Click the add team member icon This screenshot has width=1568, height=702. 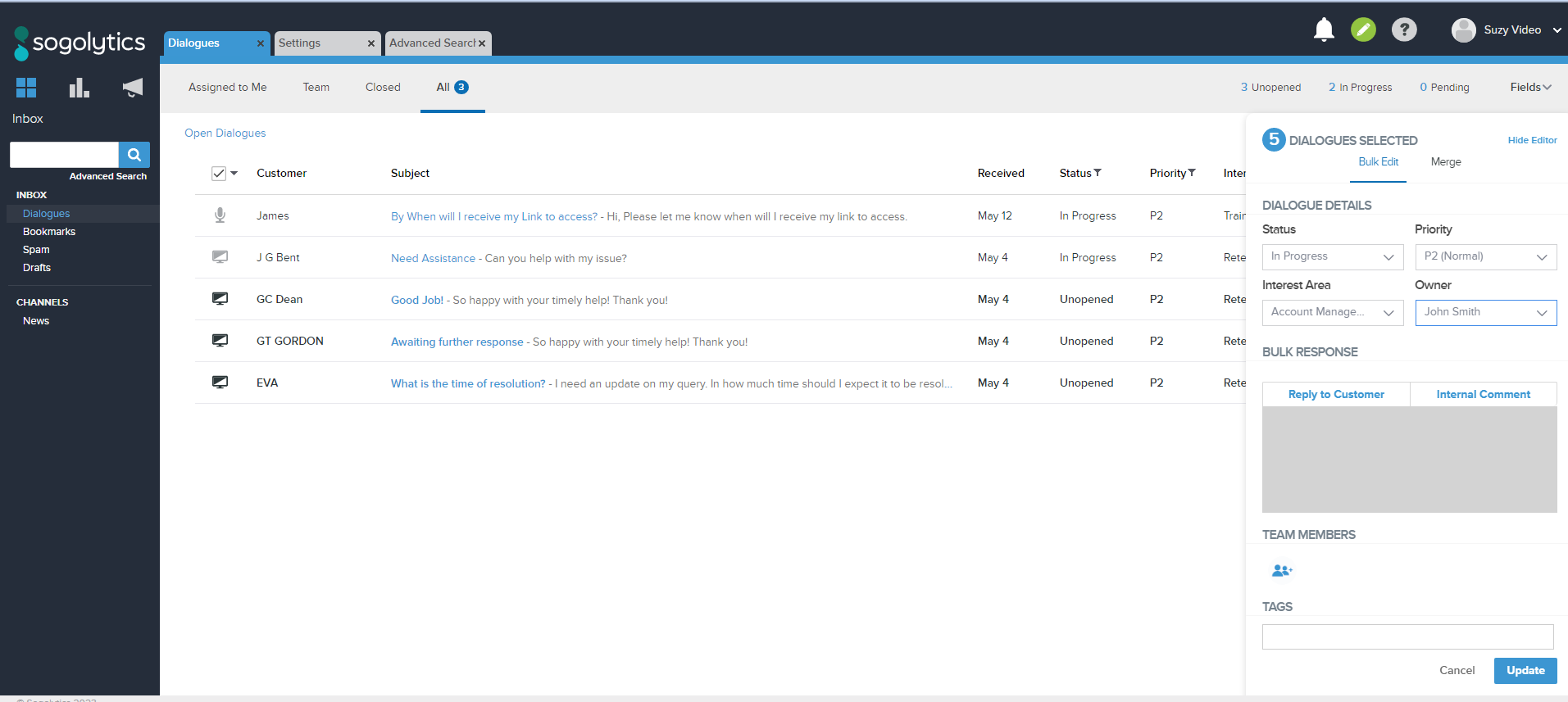pos(1282,571)
